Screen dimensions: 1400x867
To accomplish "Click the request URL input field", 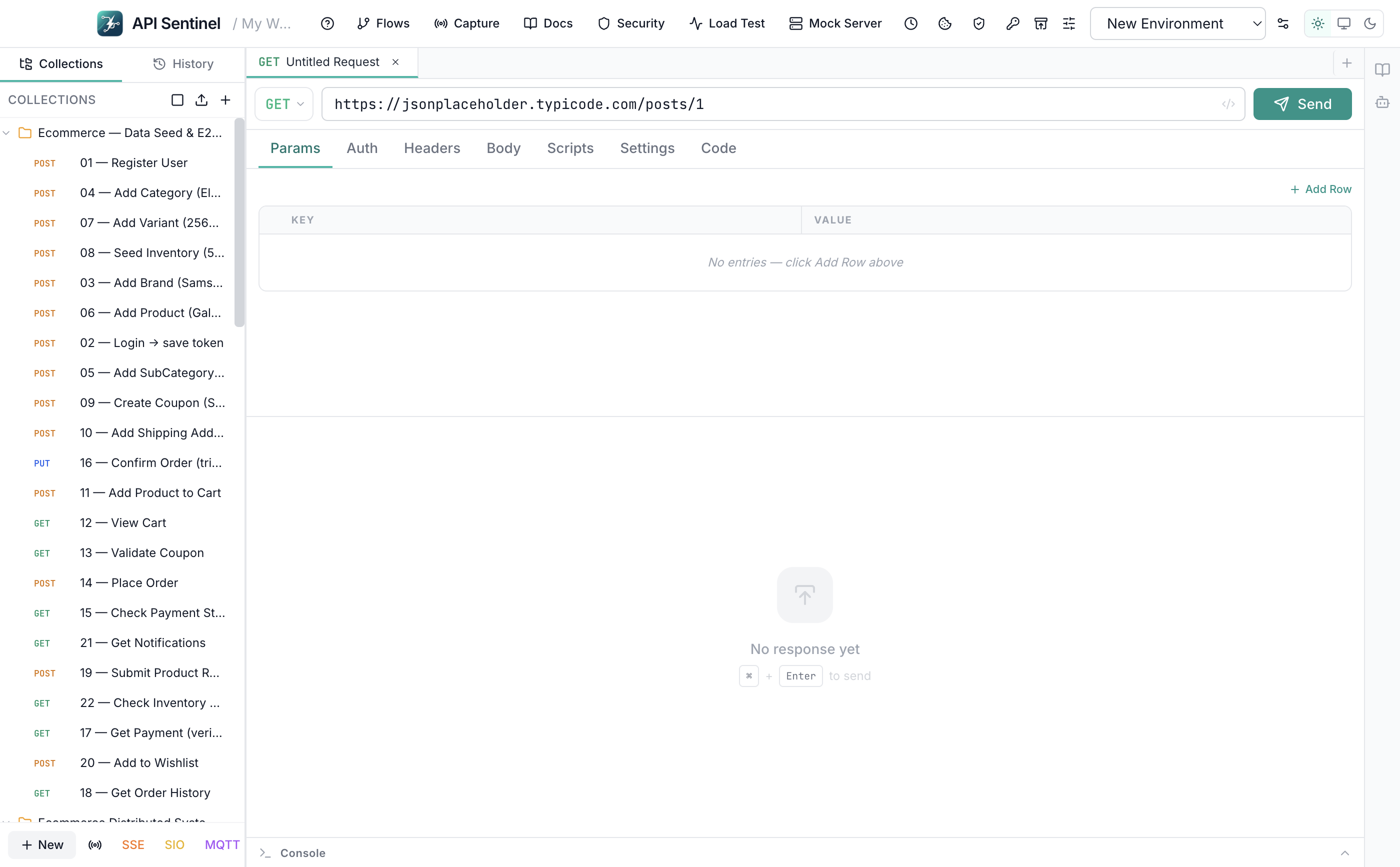I will [782, 104].
